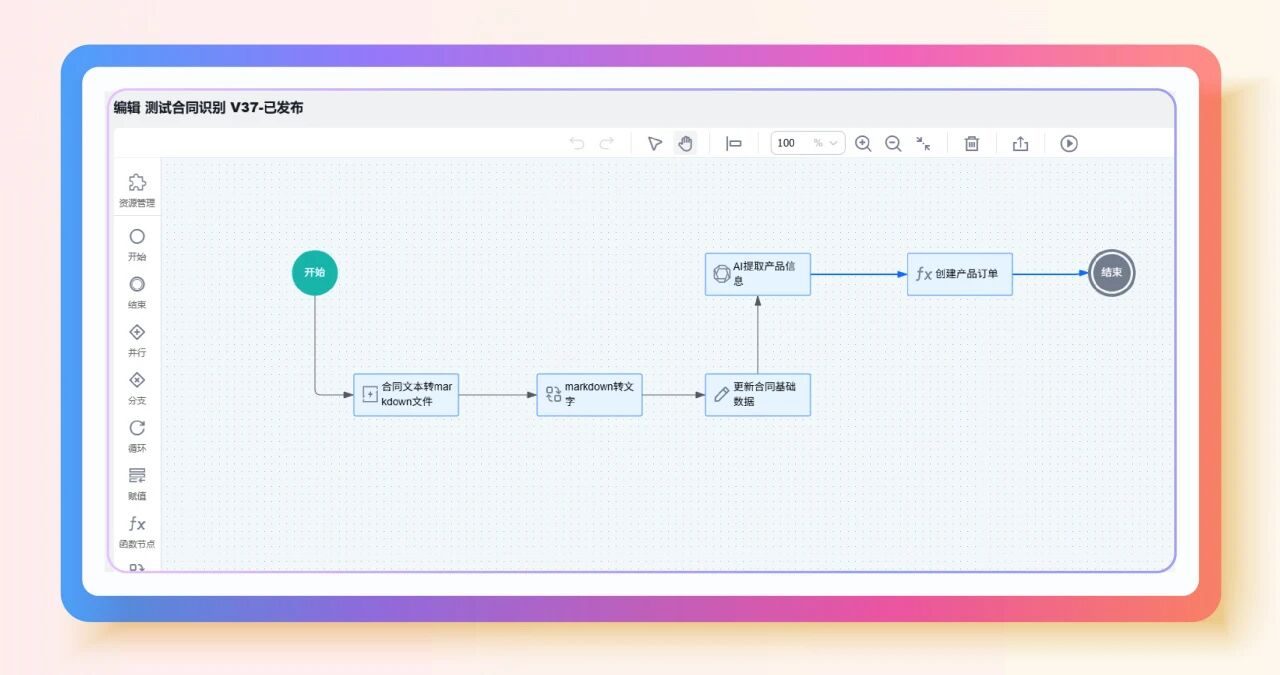
Task: Select the 循环 loop node icon
Action: click(x=137, y=429)
